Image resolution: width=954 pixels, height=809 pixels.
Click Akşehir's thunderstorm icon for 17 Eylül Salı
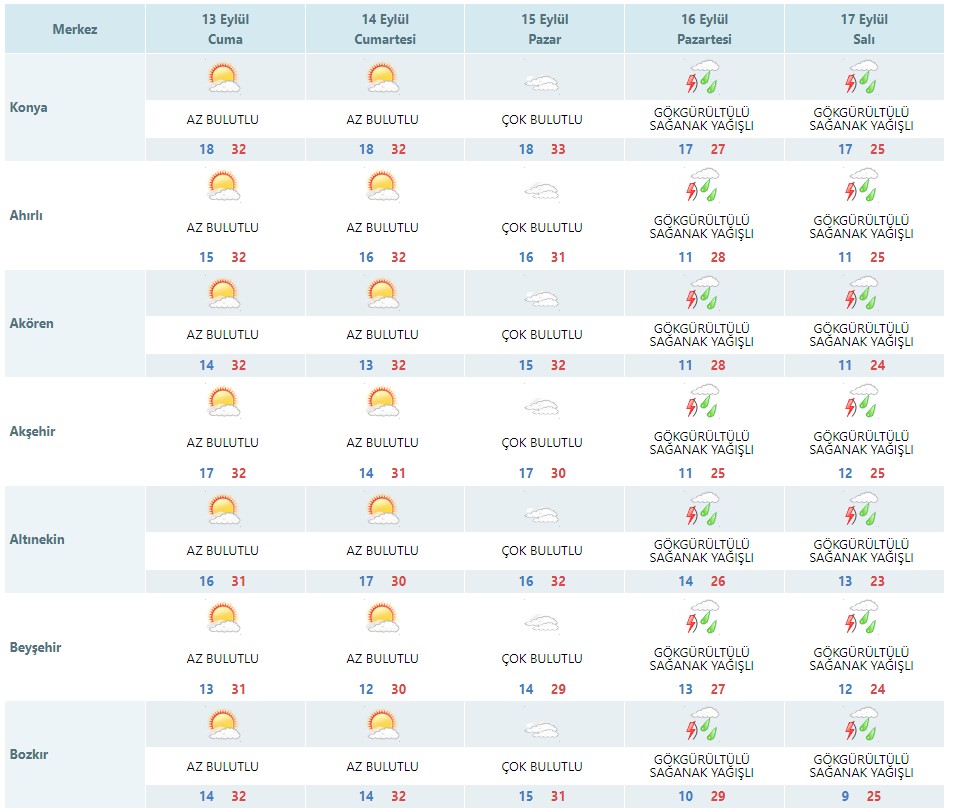(862, 400)
